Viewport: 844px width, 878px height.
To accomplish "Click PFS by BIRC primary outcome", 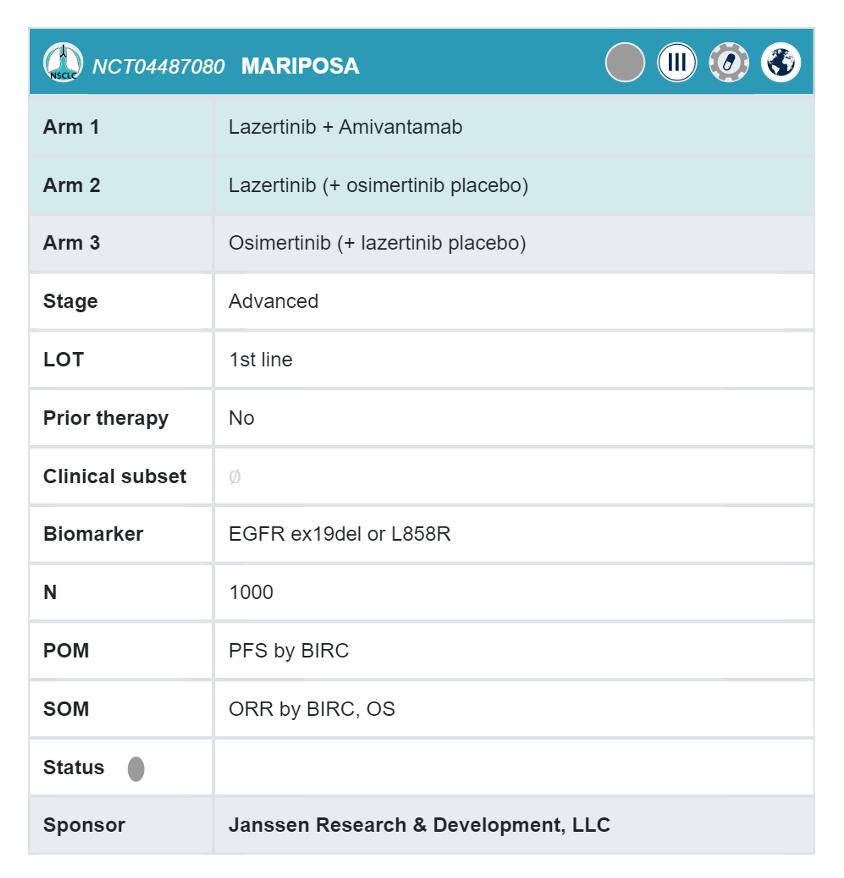I will coord(288,650).
